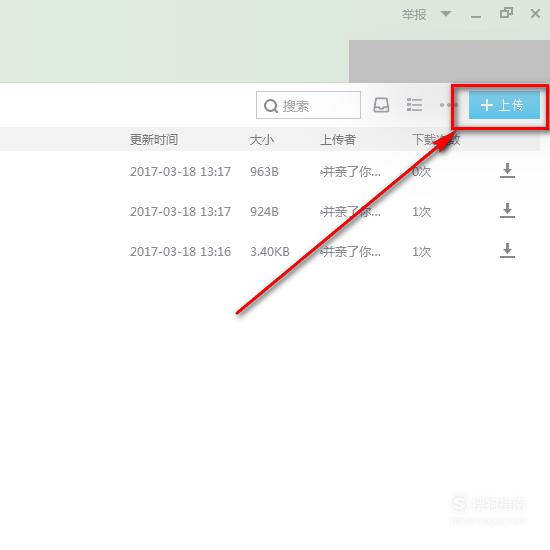Click uploader name in the 3.40KB row
Screen dimensions: 550x550
pos(350,251)
